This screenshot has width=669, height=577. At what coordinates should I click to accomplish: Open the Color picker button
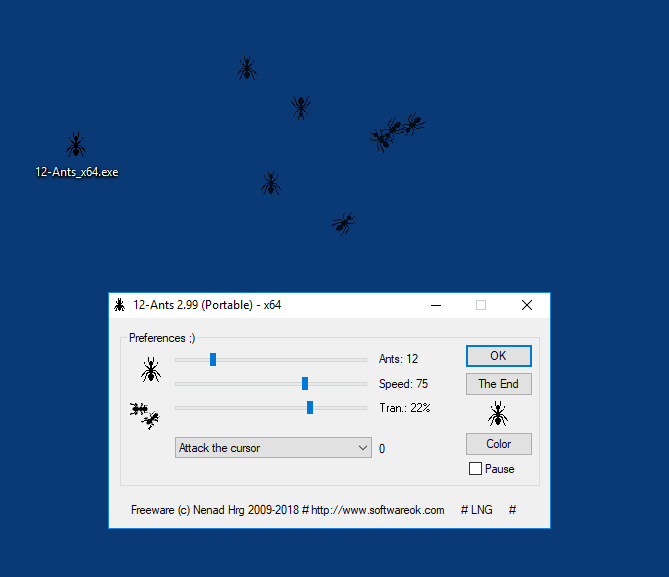[498, 444]
